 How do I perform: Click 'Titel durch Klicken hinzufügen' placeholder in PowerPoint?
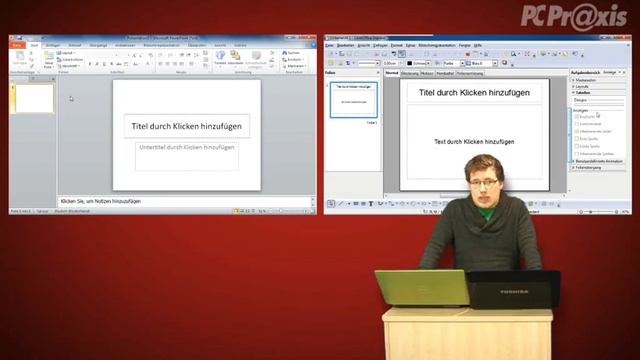point(187,126)
